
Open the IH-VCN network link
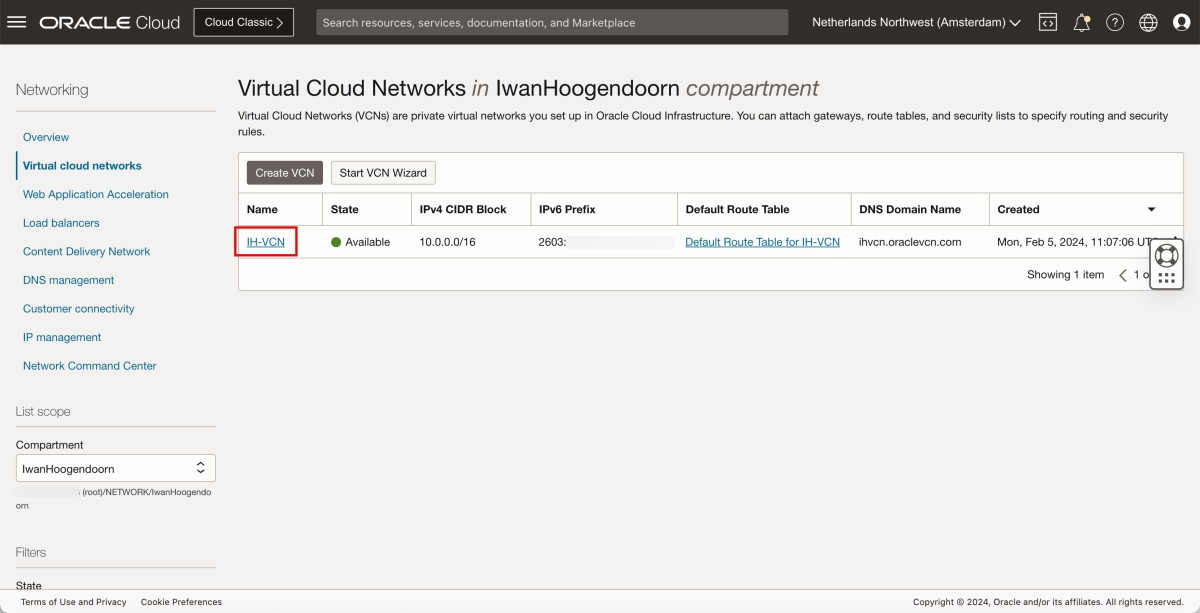tap(265, 241)
